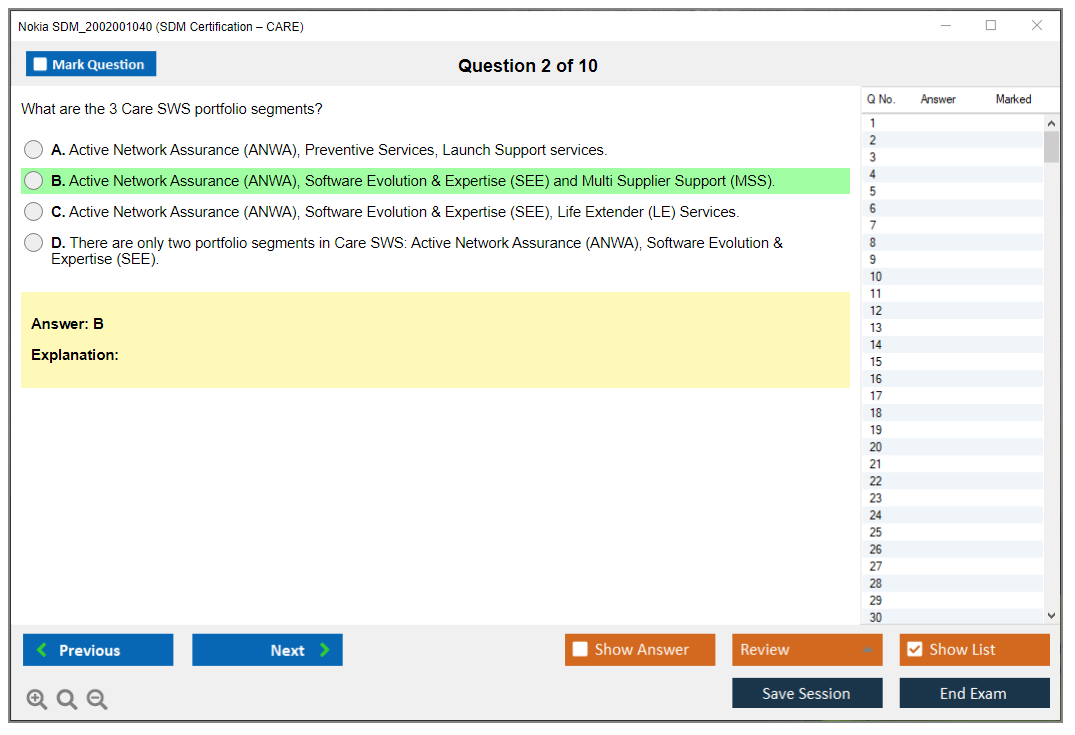Select option D radio button

click(34, 243)
